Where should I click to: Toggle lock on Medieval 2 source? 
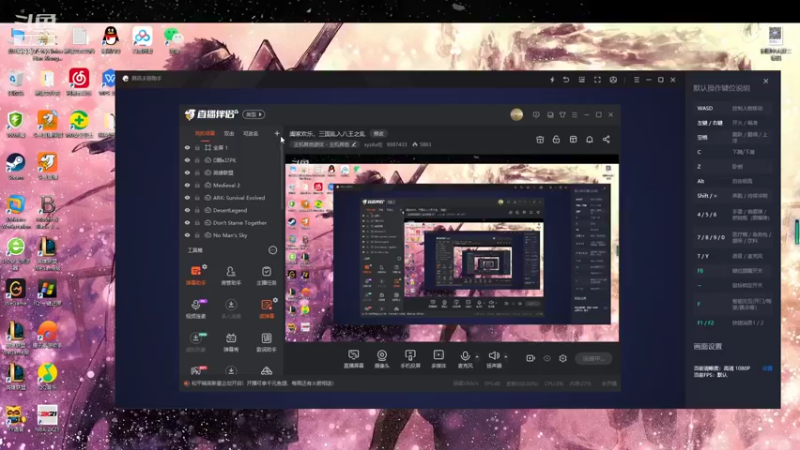[x=197, y=185]
